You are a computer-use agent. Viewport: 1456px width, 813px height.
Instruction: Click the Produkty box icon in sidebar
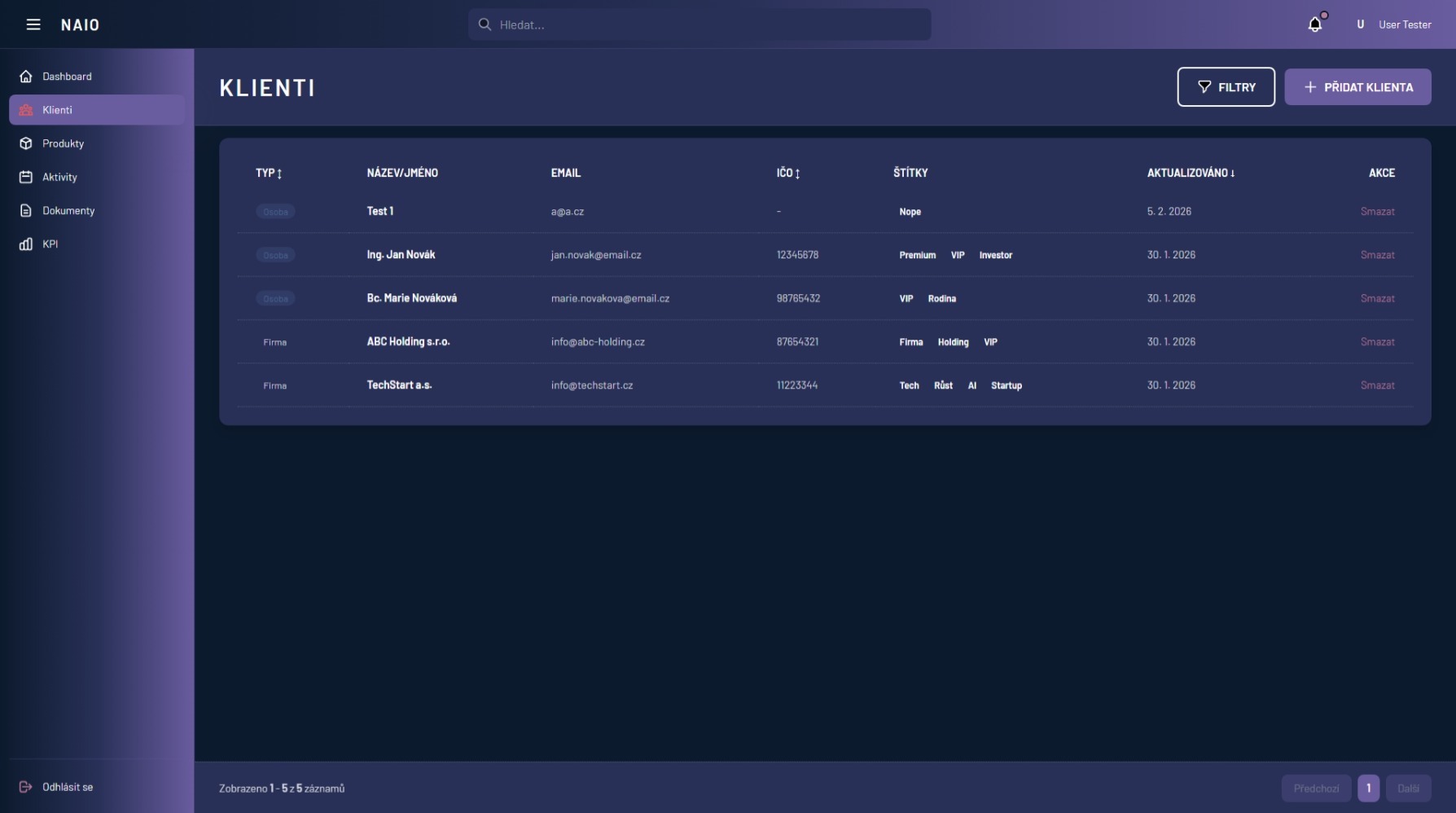pos(25,143)
